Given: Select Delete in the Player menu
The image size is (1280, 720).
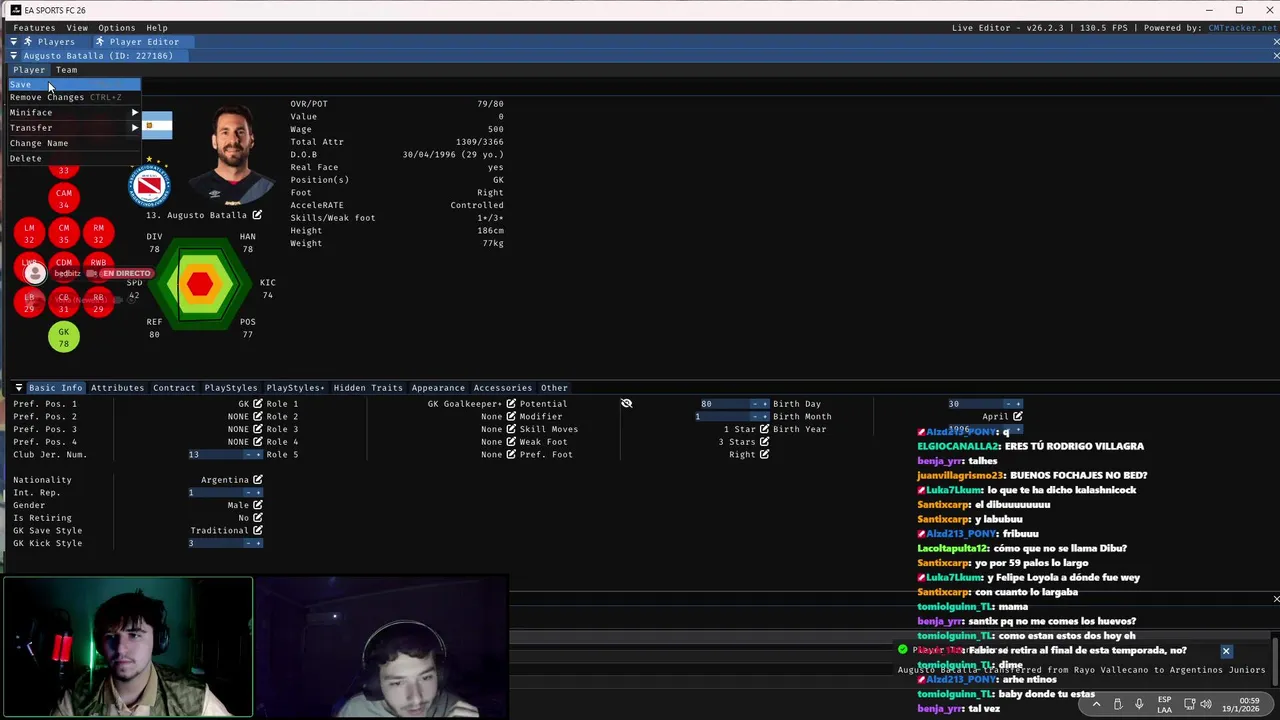Looking at the screenshot, I should coord(74,158).
